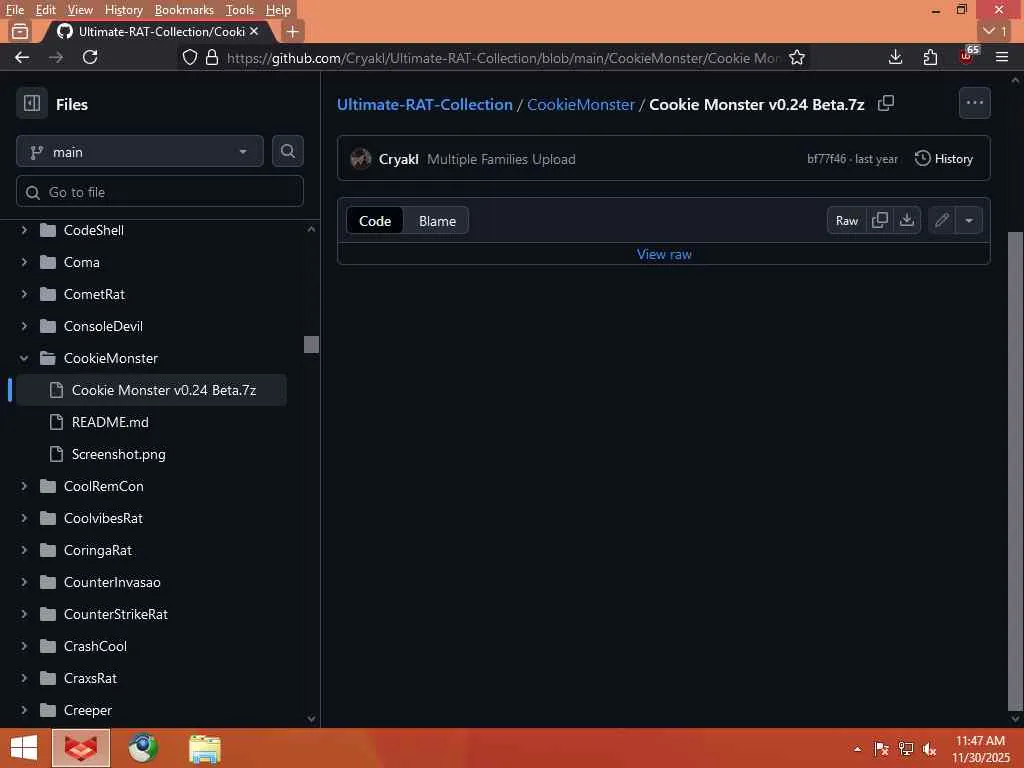Copy raw file icon next to Raw

[880, 220]
